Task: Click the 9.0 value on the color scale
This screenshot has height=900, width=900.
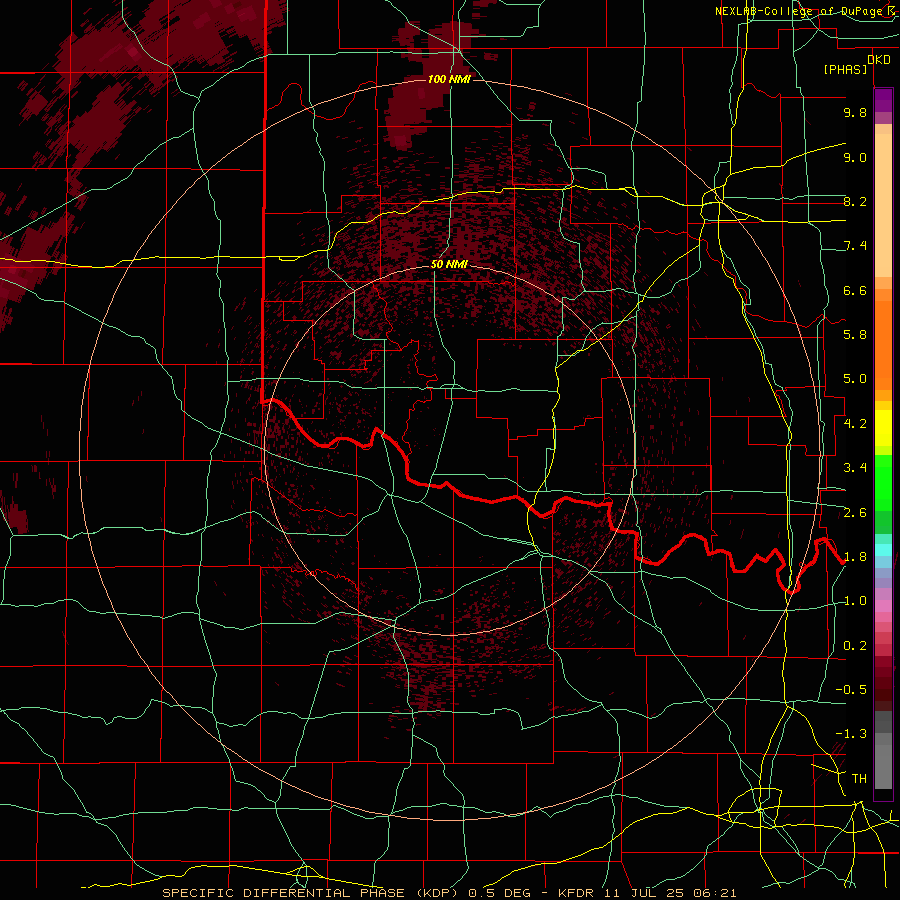Action: point(855,157)
